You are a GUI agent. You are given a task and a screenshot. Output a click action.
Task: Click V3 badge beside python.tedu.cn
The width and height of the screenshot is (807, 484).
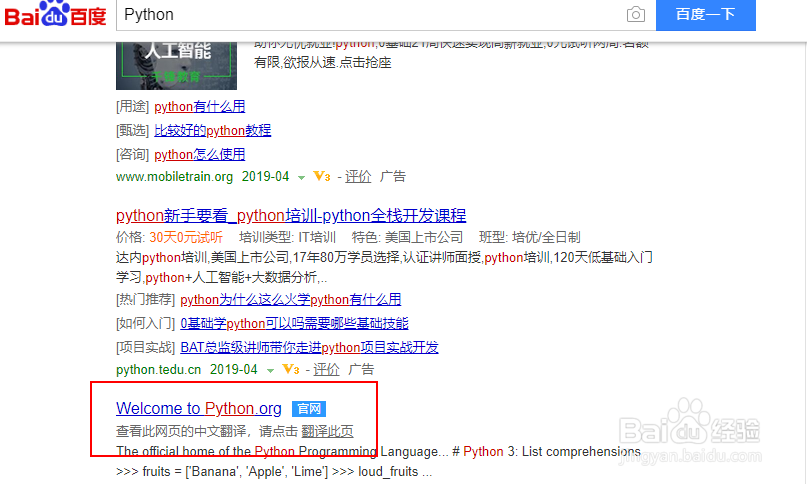[291, 370]
